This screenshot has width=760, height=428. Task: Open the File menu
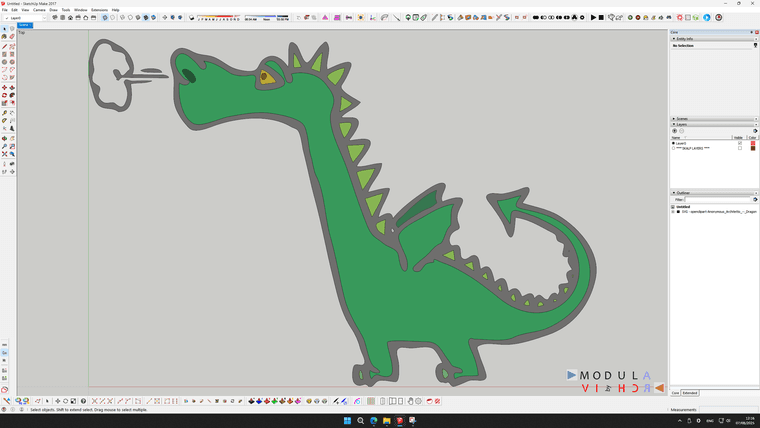4,10
